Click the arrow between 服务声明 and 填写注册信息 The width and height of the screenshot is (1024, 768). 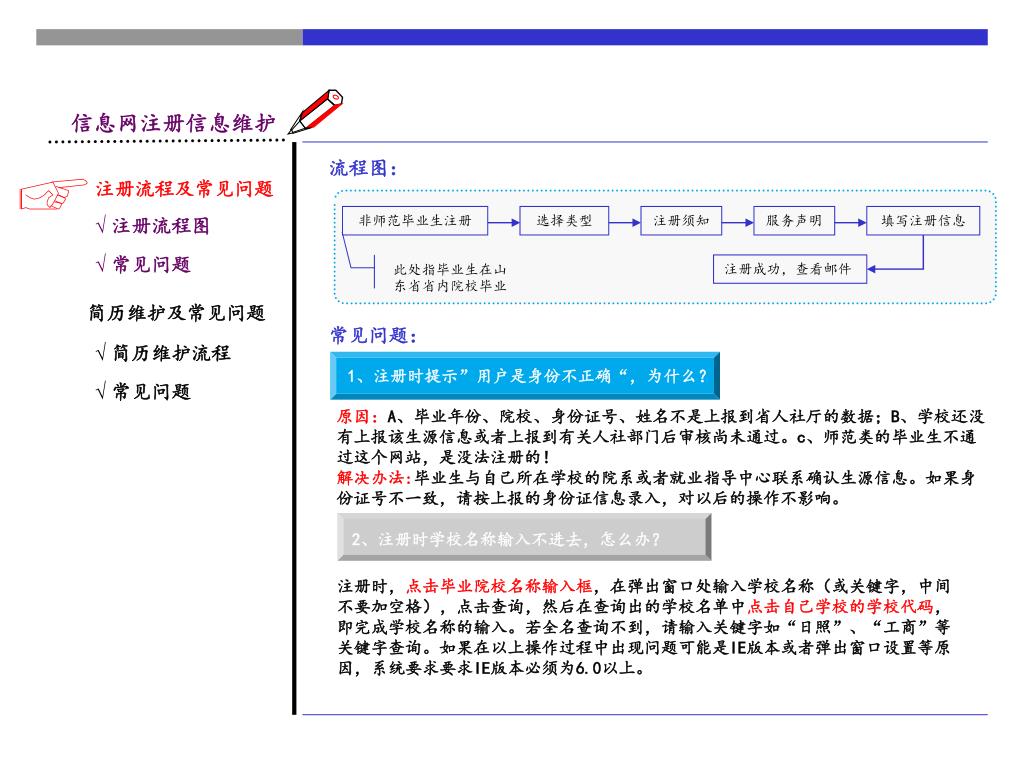click(x=850, y=223)
